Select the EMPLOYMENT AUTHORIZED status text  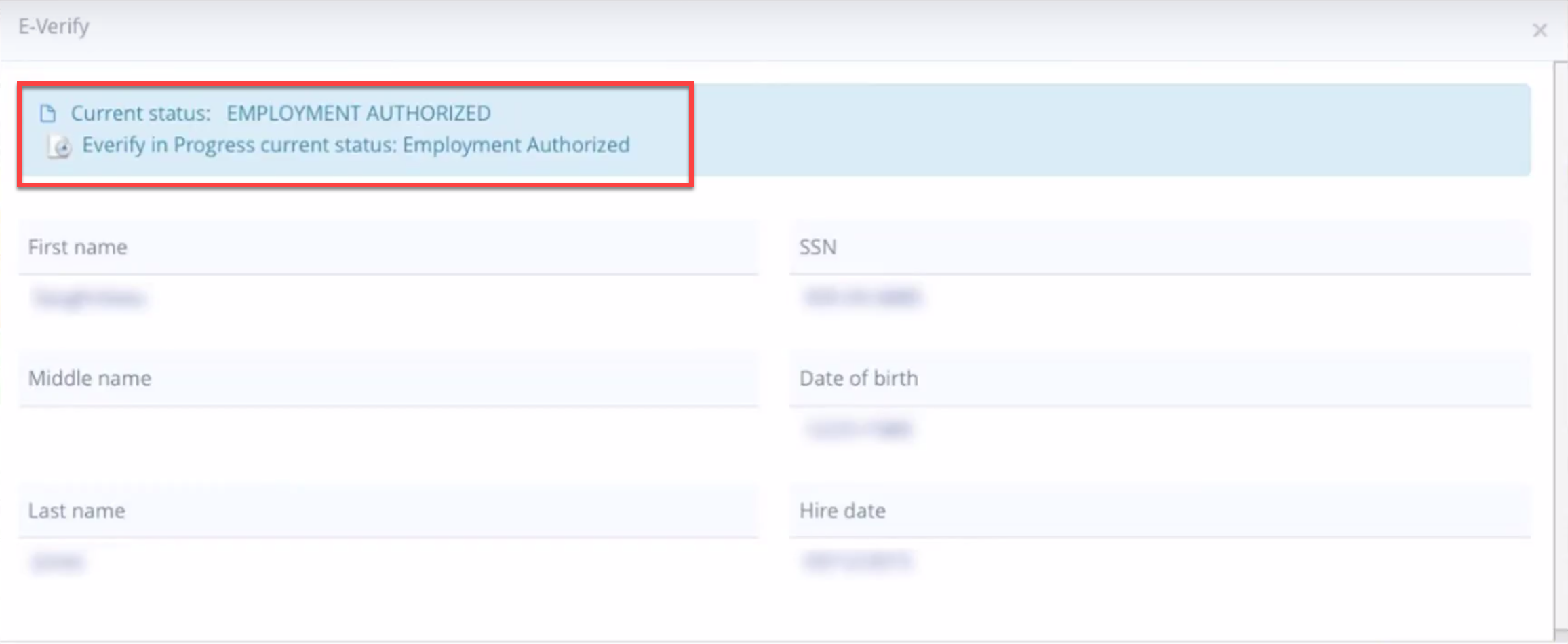click(x=358, y=113)
